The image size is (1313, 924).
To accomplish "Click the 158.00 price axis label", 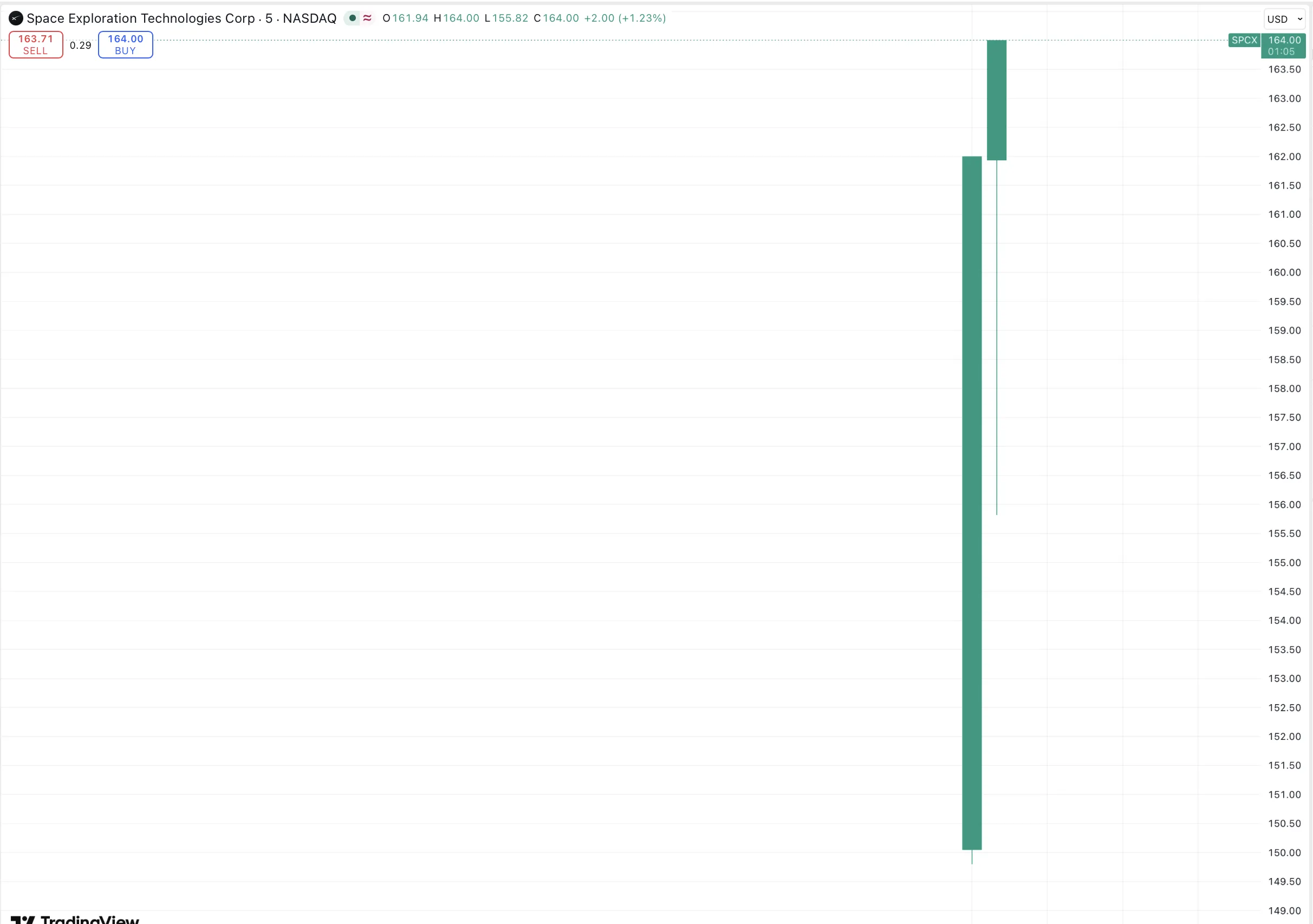I will pos(1284,388).
